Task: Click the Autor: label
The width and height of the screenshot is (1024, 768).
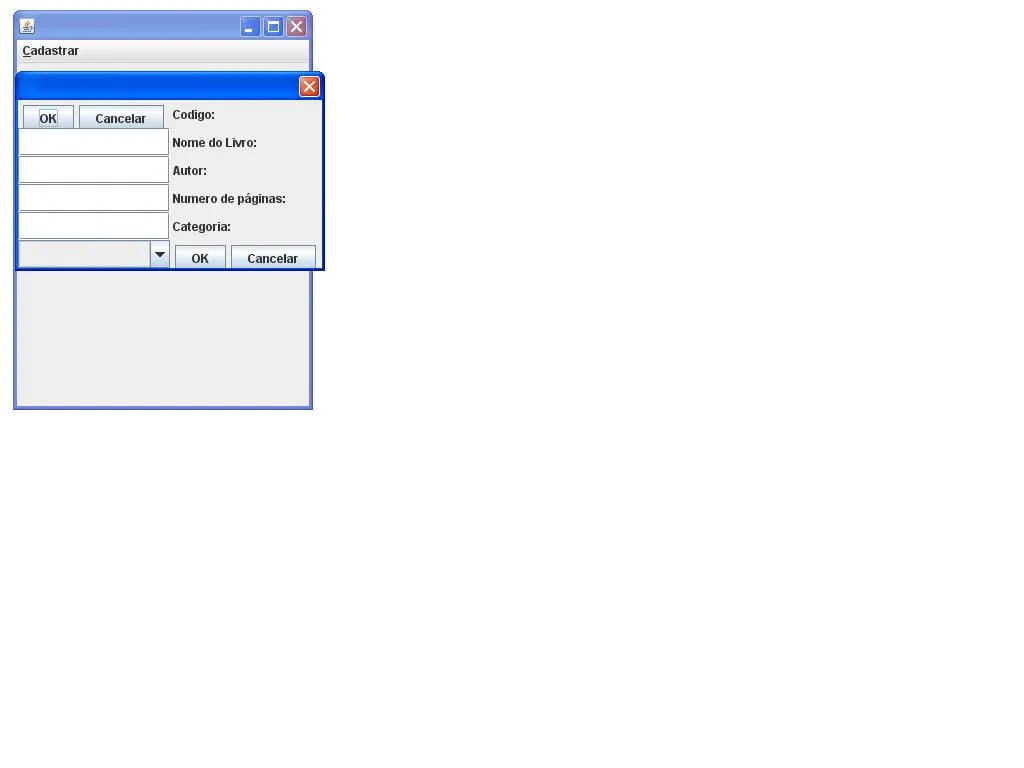Action: coord(189,171)
